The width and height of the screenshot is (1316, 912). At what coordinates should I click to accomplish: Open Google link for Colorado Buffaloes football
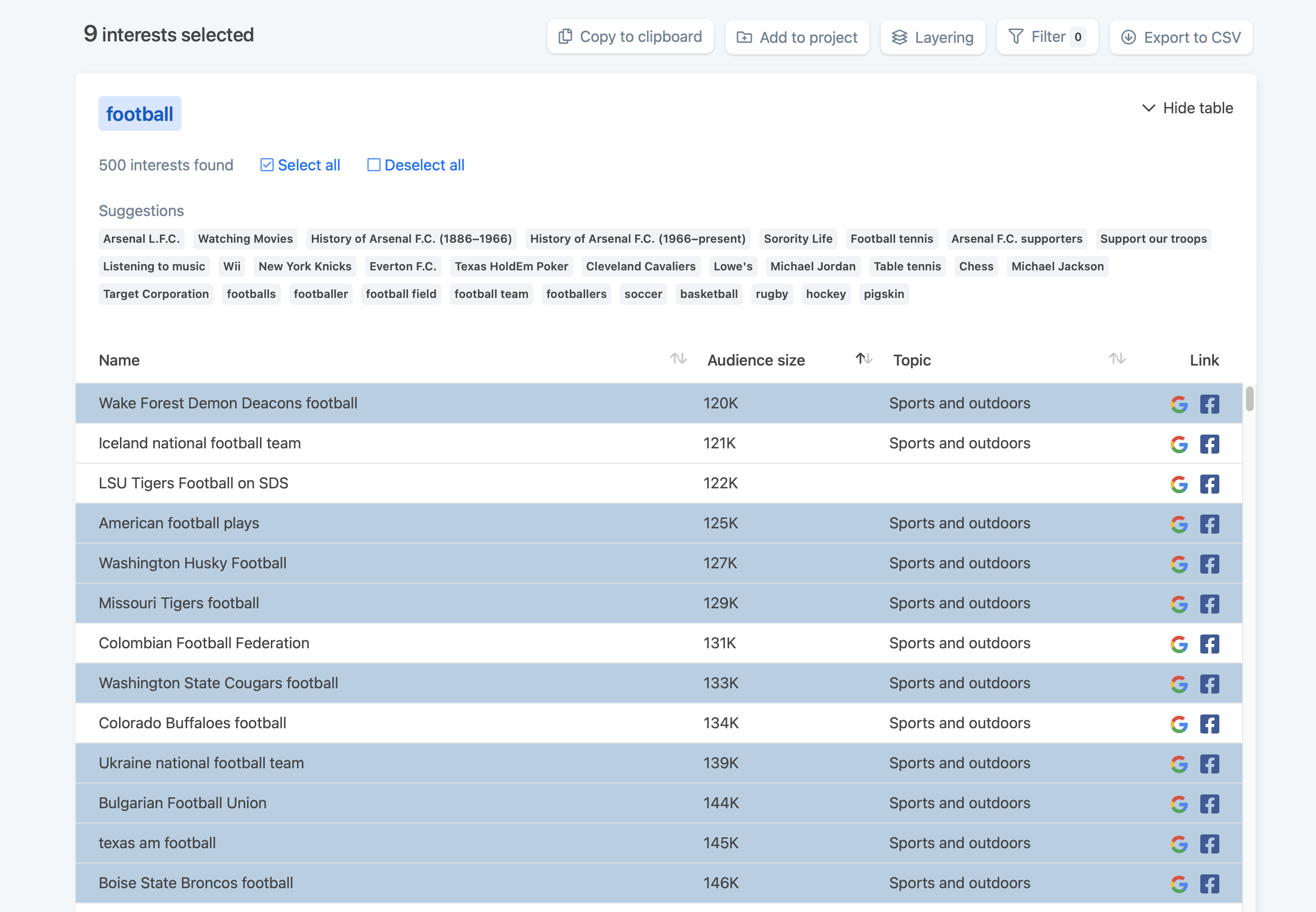tap(1178, 724)
